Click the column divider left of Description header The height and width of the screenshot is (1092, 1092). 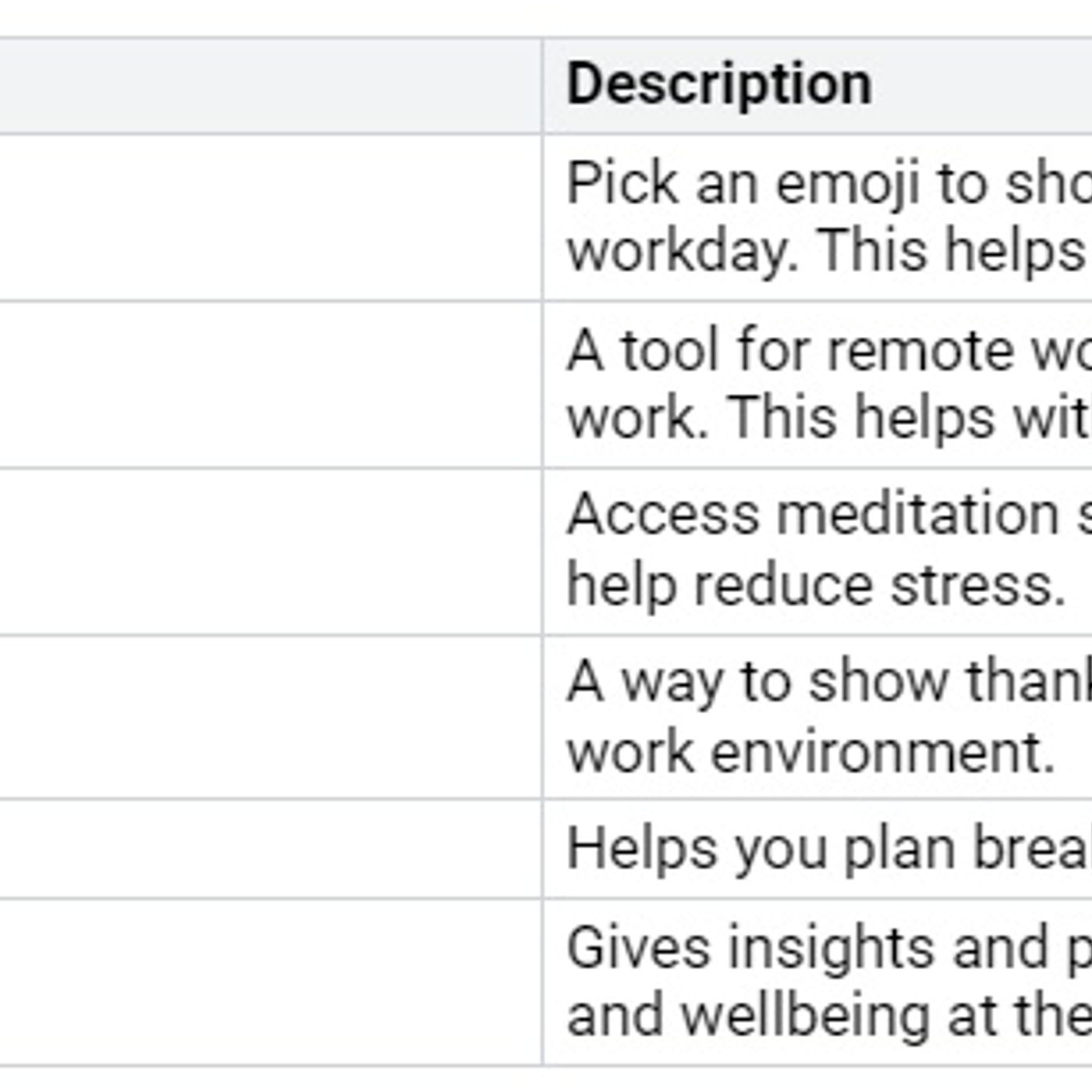click(543, 86)
